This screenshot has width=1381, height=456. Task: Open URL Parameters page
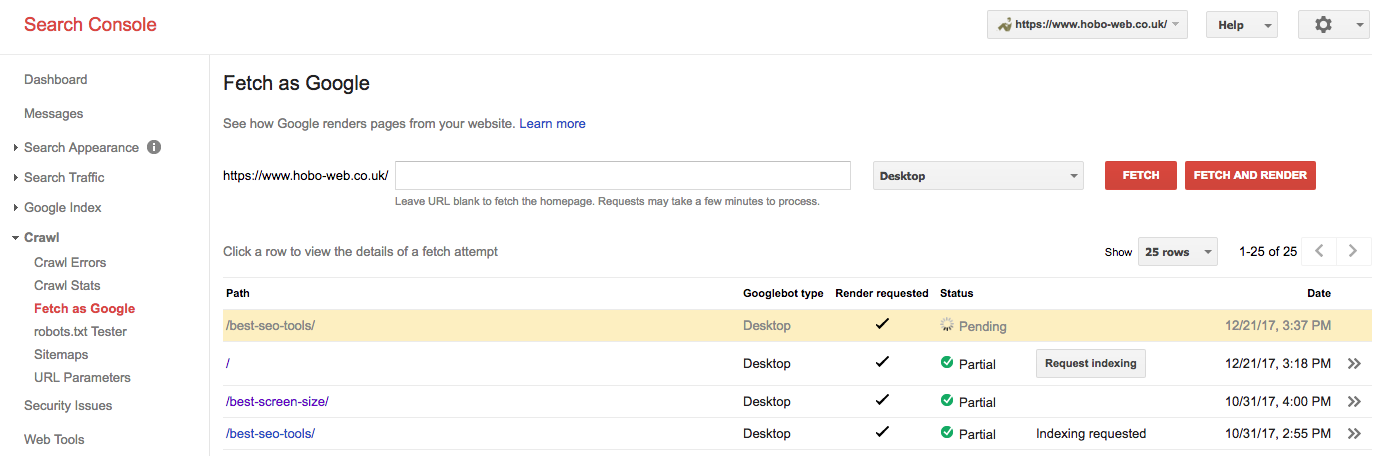point(82,377)
